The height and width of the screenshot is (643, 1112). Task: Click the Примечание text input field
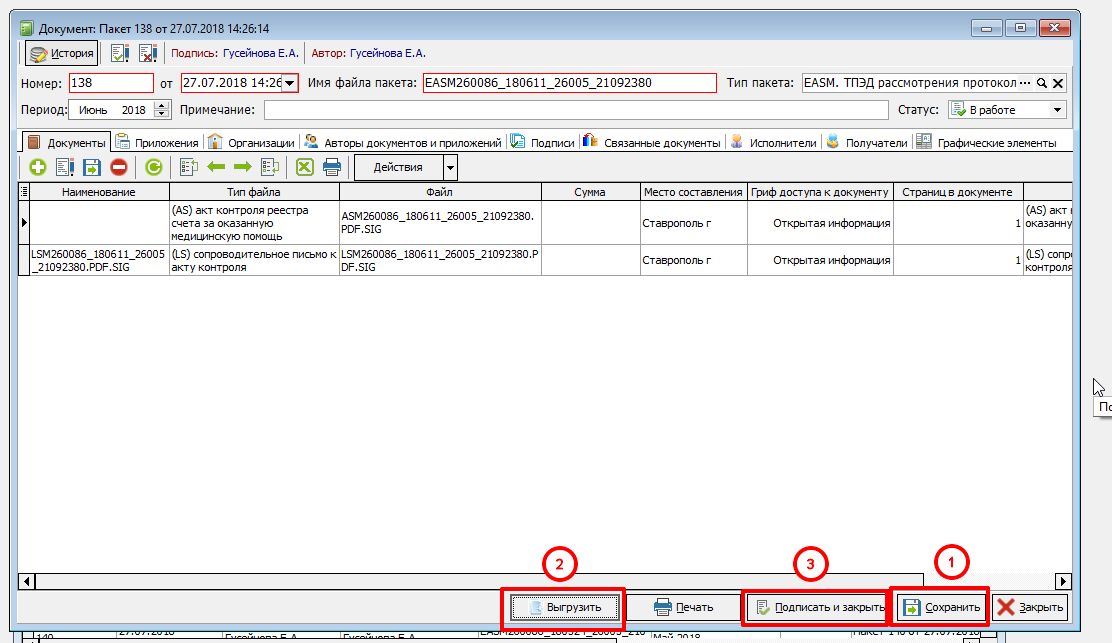point(575,110)
